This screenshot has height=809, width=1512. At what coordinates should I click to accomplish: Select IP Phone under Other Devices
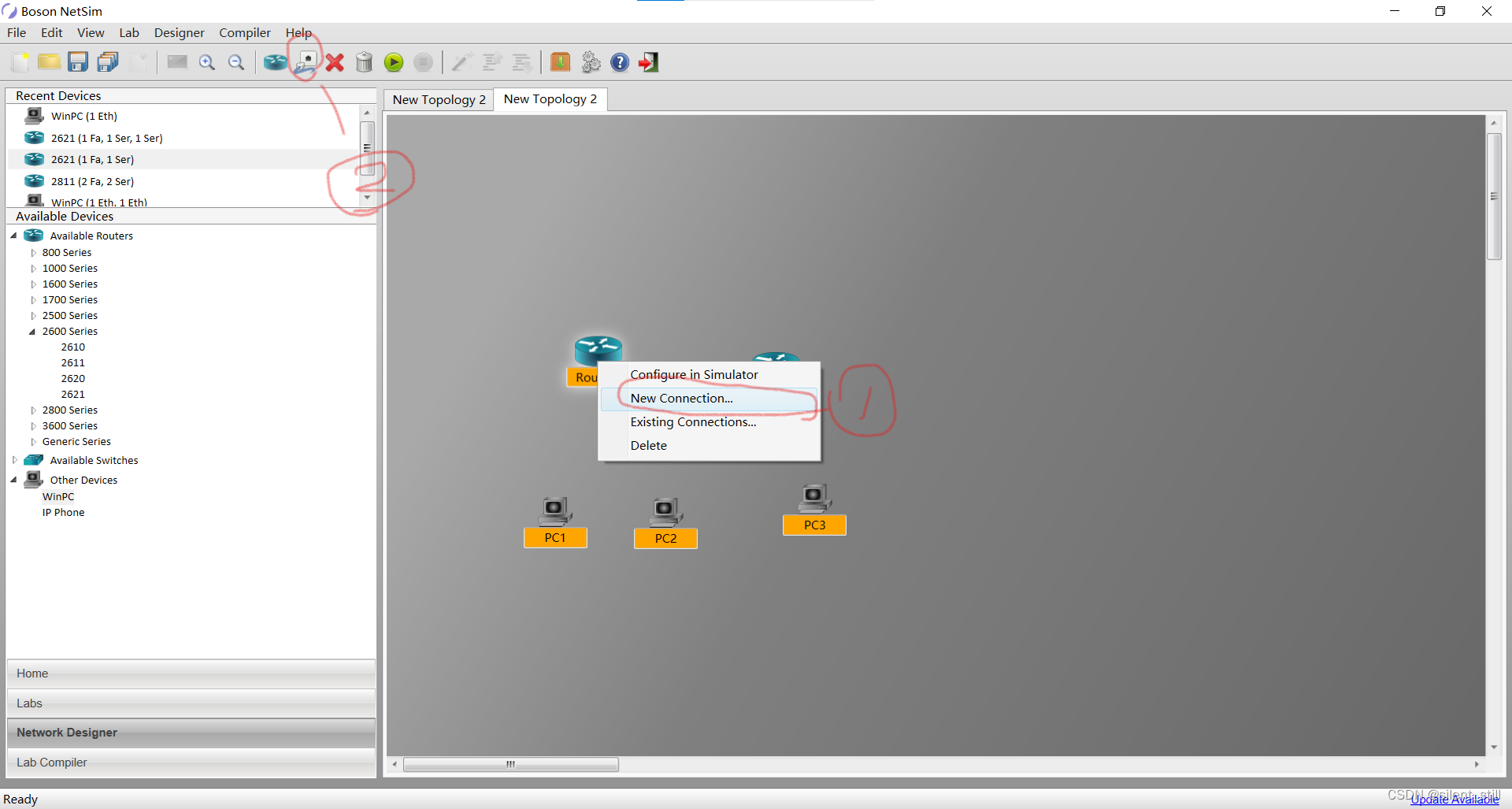coord(63,513)
